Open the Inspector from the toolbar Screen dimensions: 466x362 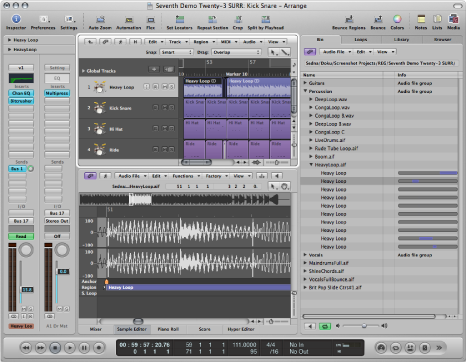16,19
